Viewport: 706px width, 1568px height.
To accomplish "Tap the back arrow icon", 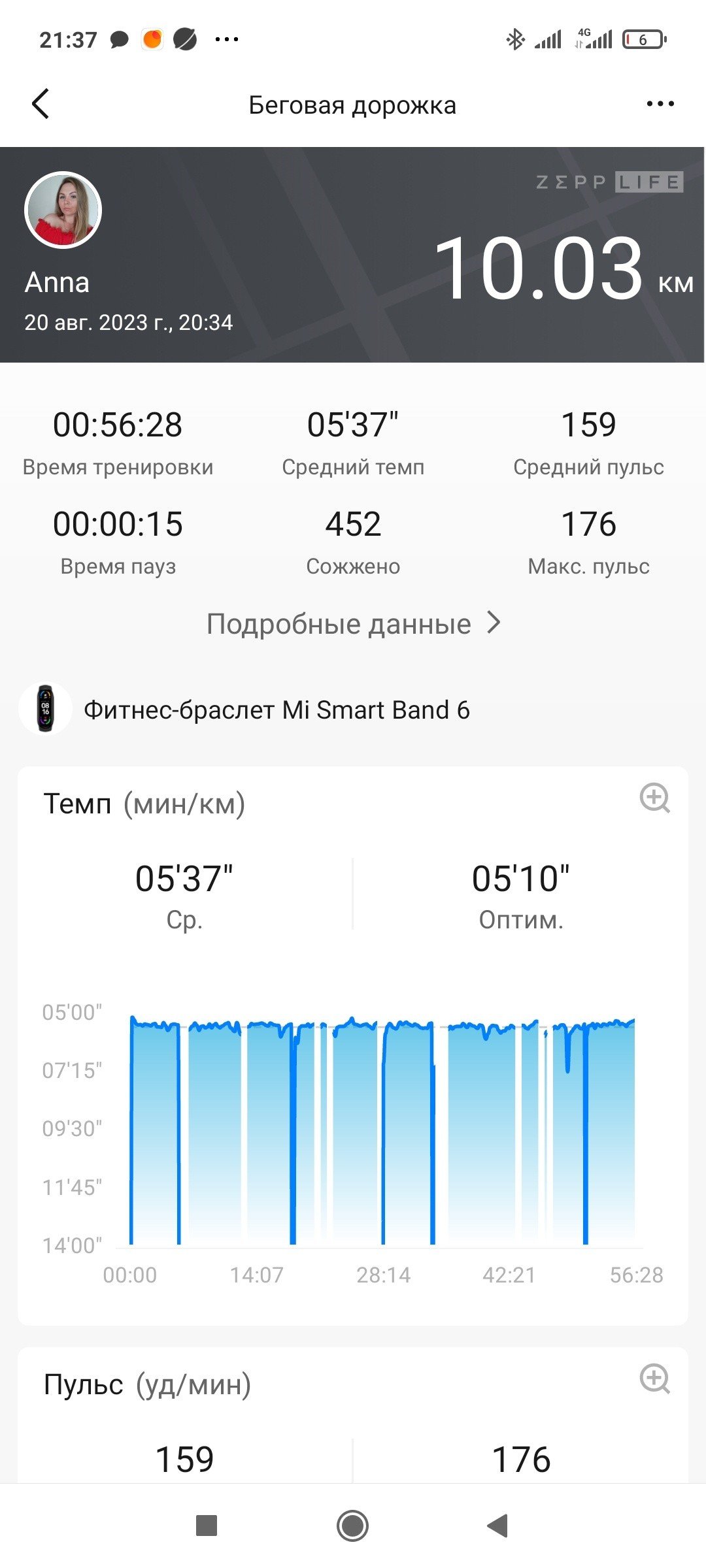I will 41,104.
